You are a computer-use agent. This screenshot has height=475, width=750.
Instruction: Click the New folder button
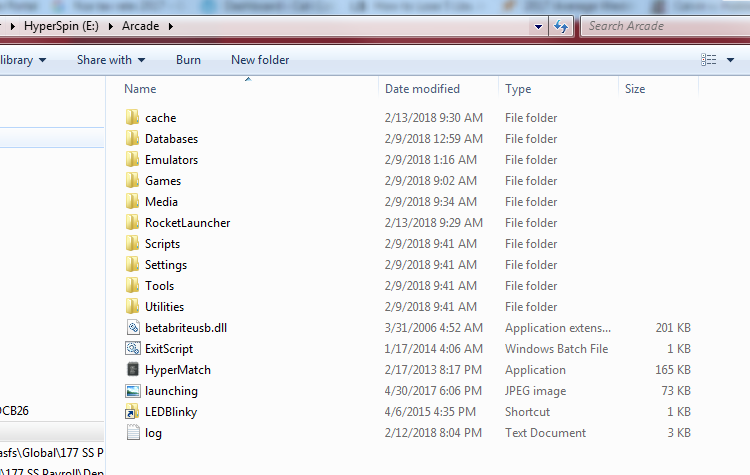click(x=260, y=60)
